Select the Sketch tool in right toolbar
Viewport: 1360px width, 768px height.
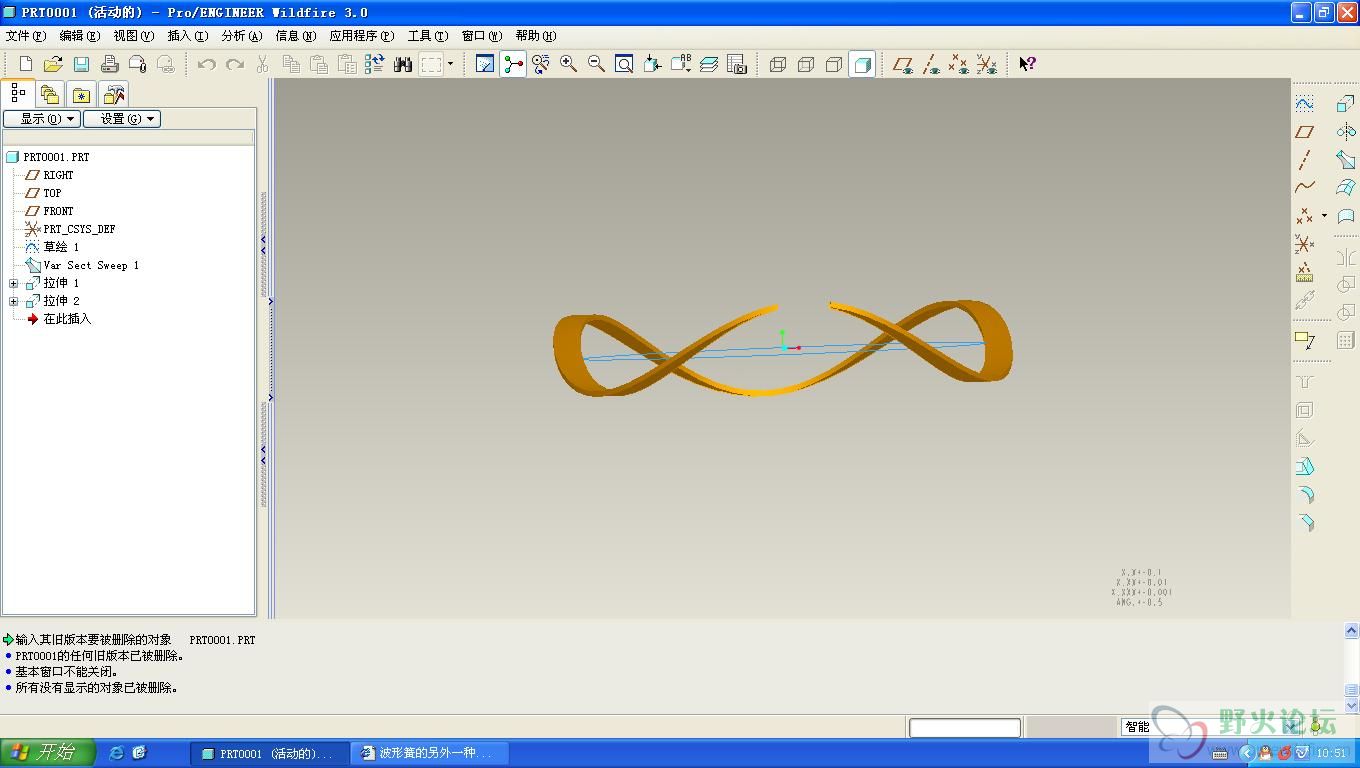(1305, 104)
